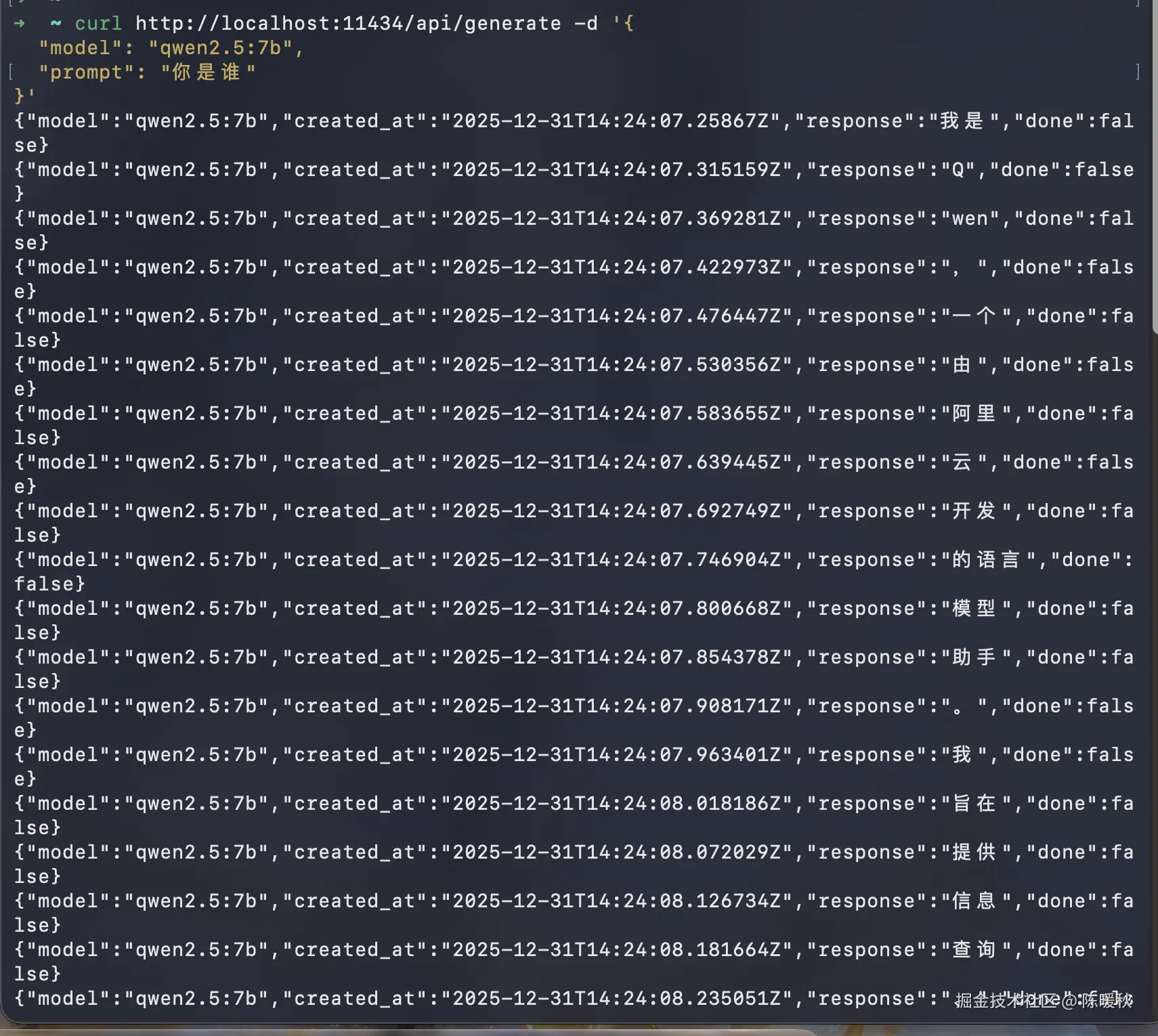The image size is (1158, 1036).
Task: Click the timestamp 2025-12-31T14:24:08.072029Z
Action: [x=617, y=852]
